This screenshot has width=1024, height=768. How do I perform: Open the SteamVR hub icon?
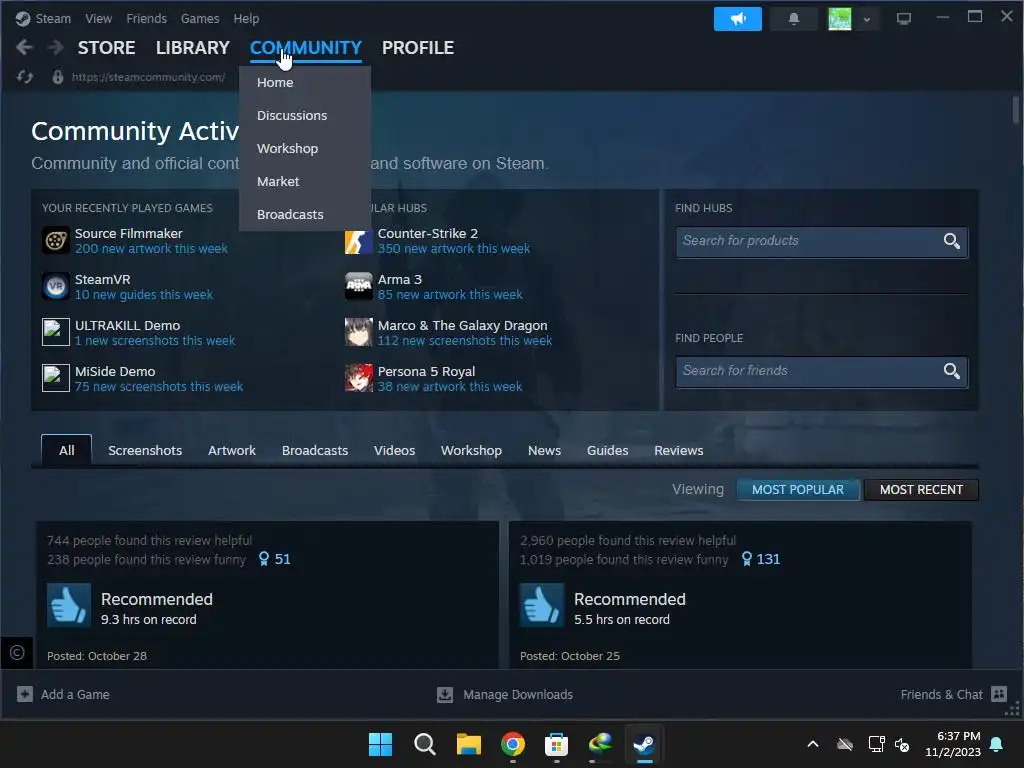tap(56, 286)
